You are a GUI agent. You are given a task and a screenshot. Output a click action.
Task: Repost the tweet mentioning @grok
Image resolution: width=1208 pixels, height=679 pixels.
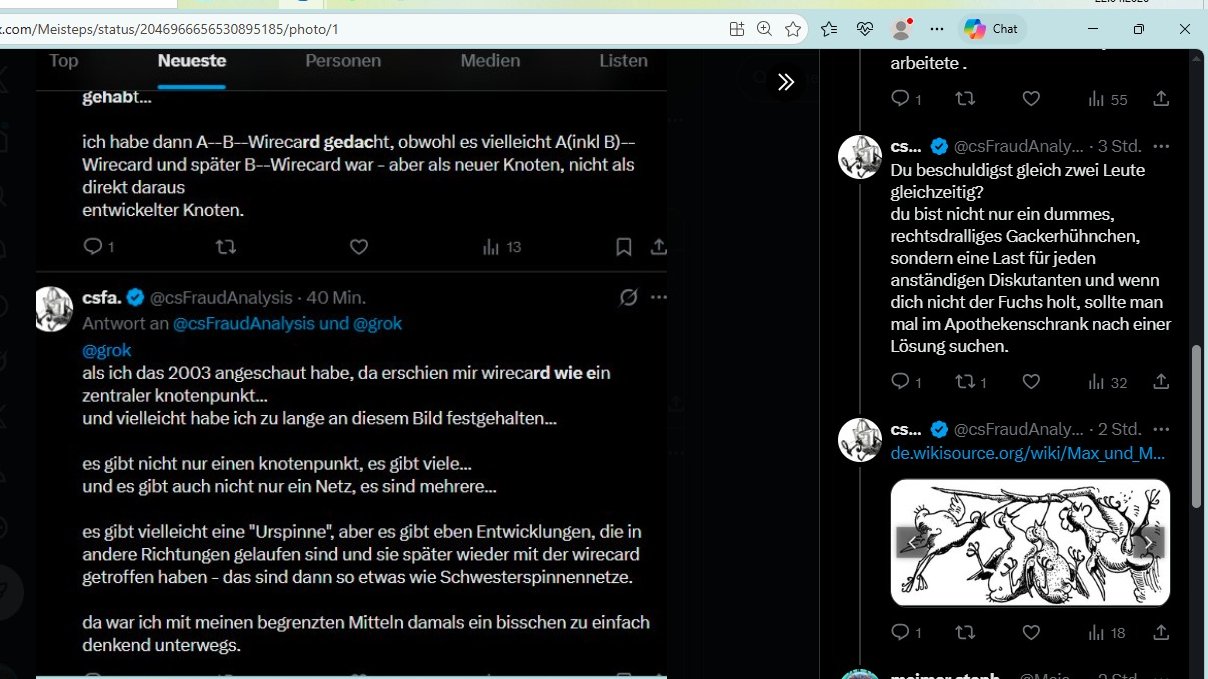227,677
